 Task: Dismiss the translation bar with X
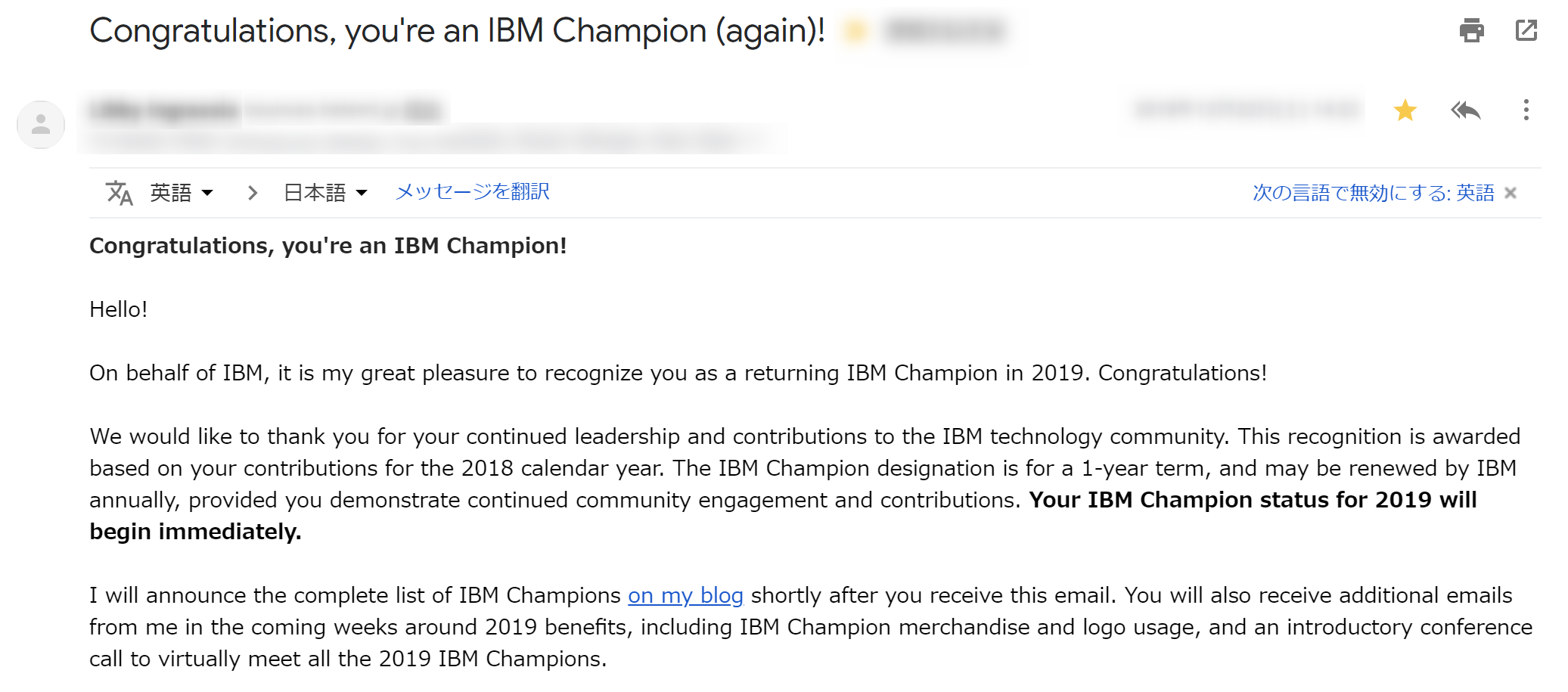coord(1511,193)
